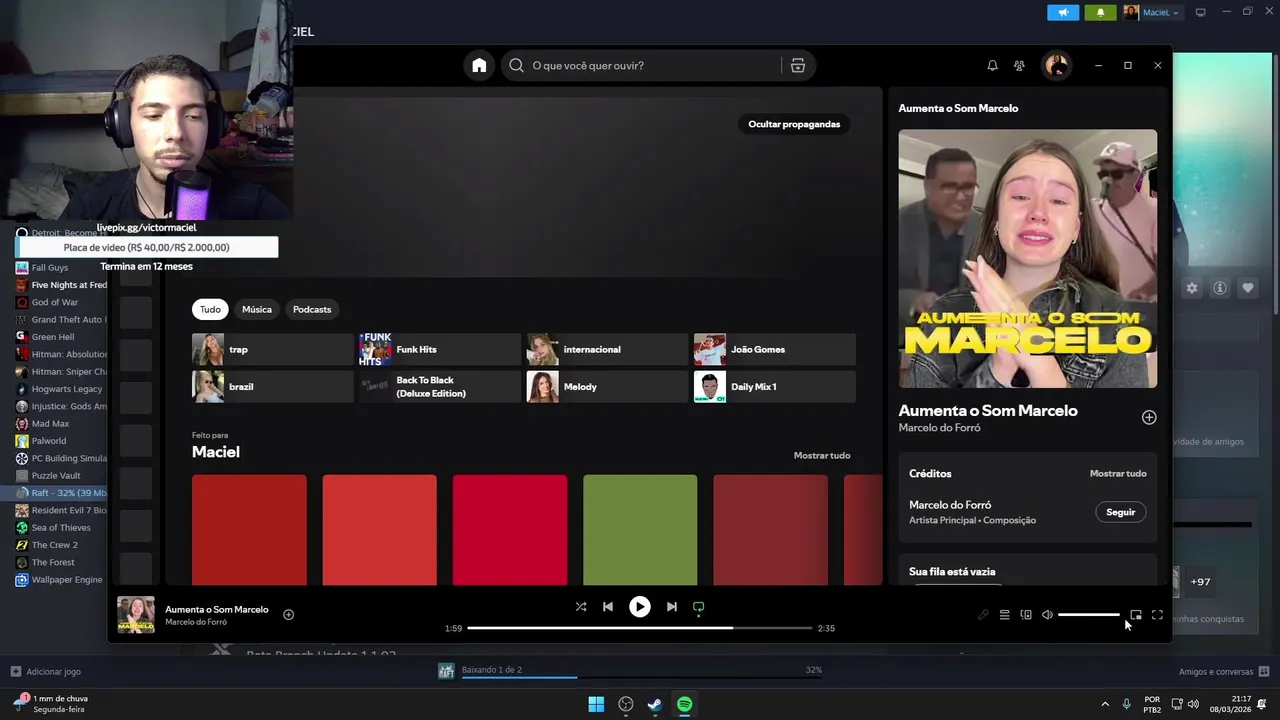Open Steam from Windows taskbar
This screenshot has width=1280, height=720.
click(x=655, y=704)
